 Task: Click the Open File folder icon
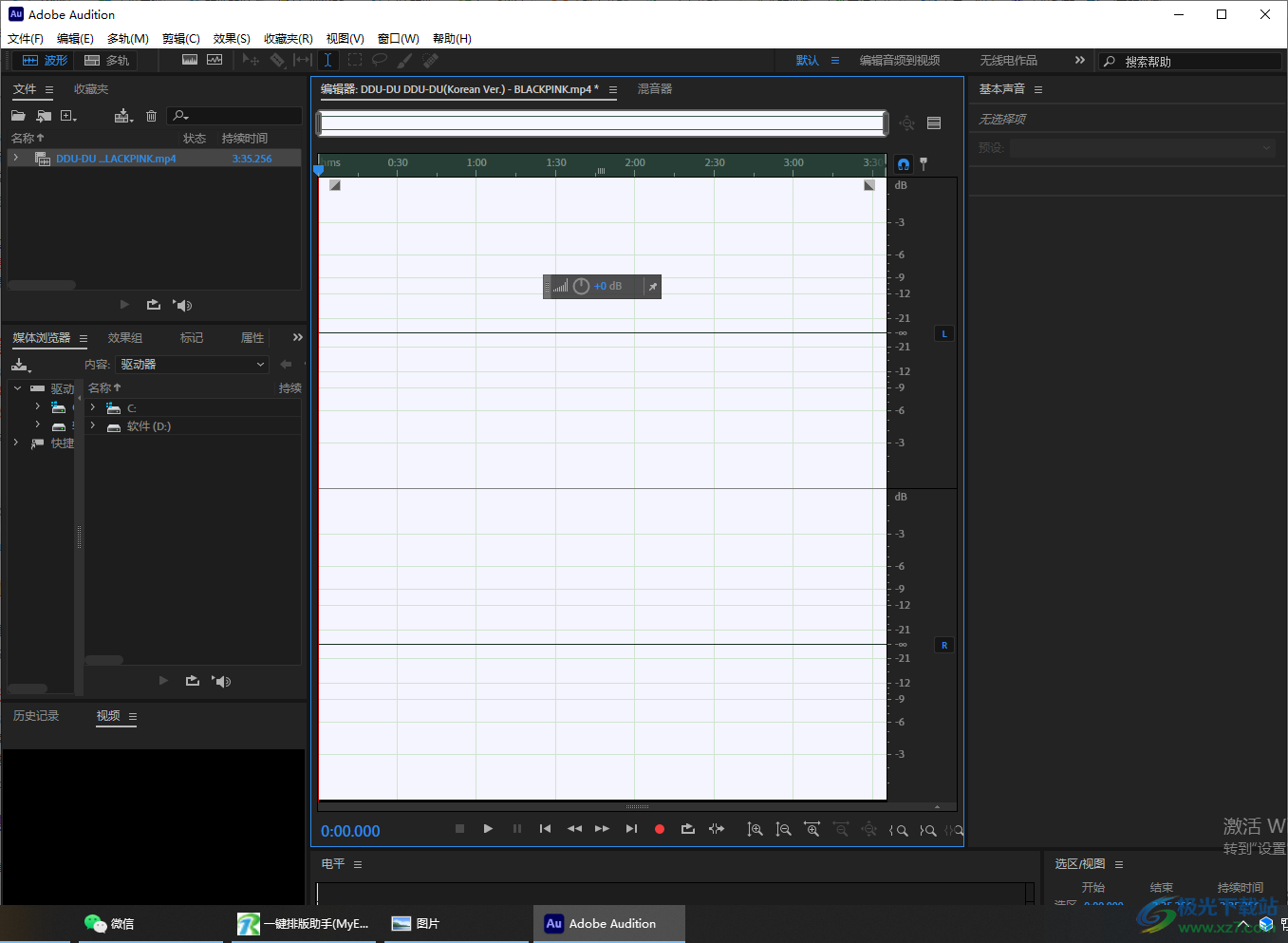click(x=18, y=116)
